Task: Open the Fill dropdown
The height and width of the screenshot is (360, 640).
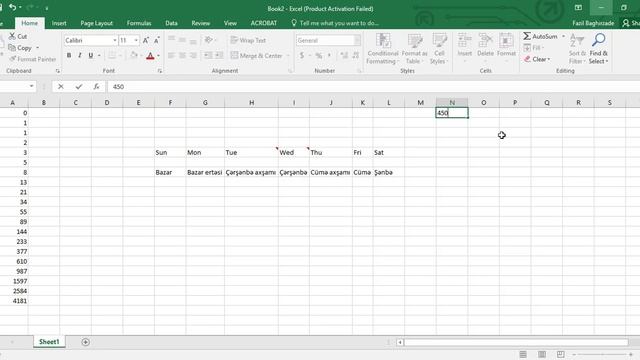Action: (x=534, y=48)
